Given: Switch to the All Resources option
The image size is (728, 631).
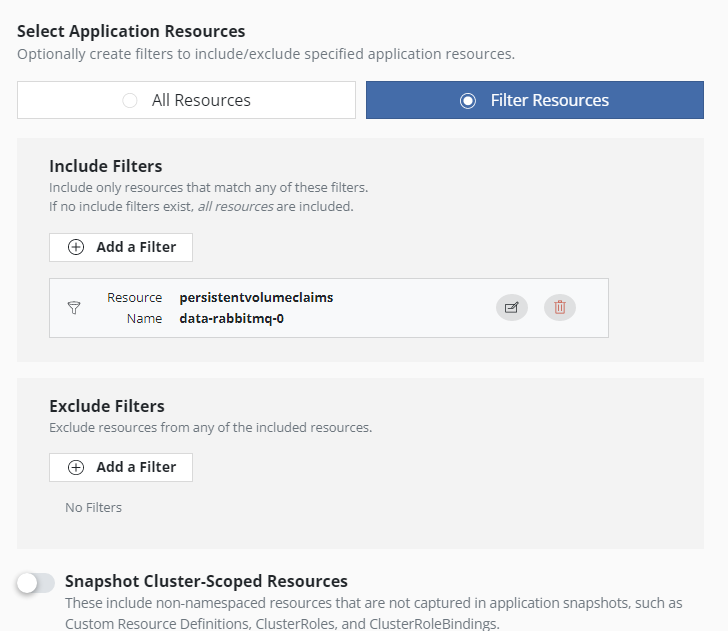Looking at the screenshot, I should pos(186,100).
